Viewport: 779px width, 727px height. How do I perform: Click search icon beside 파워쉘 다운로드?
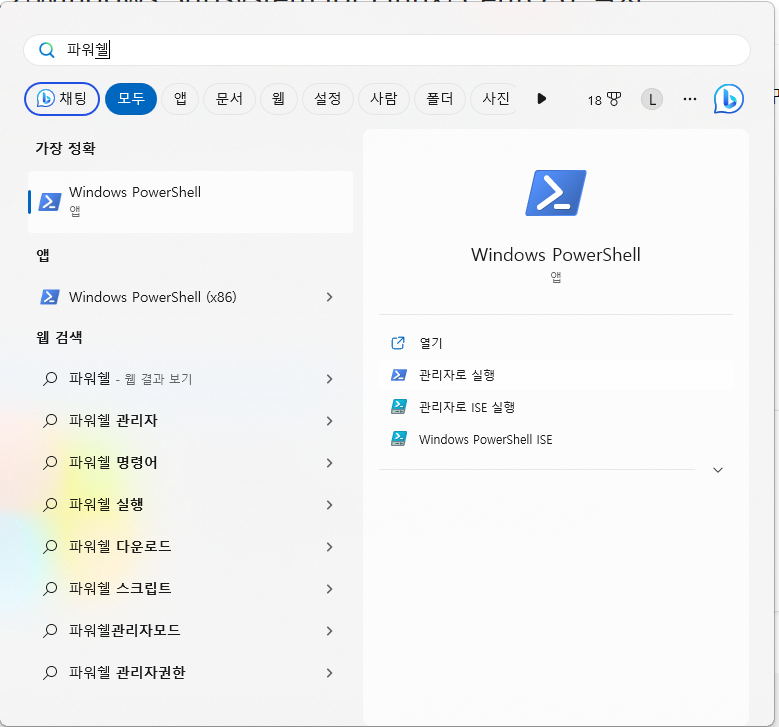(50, 547)
